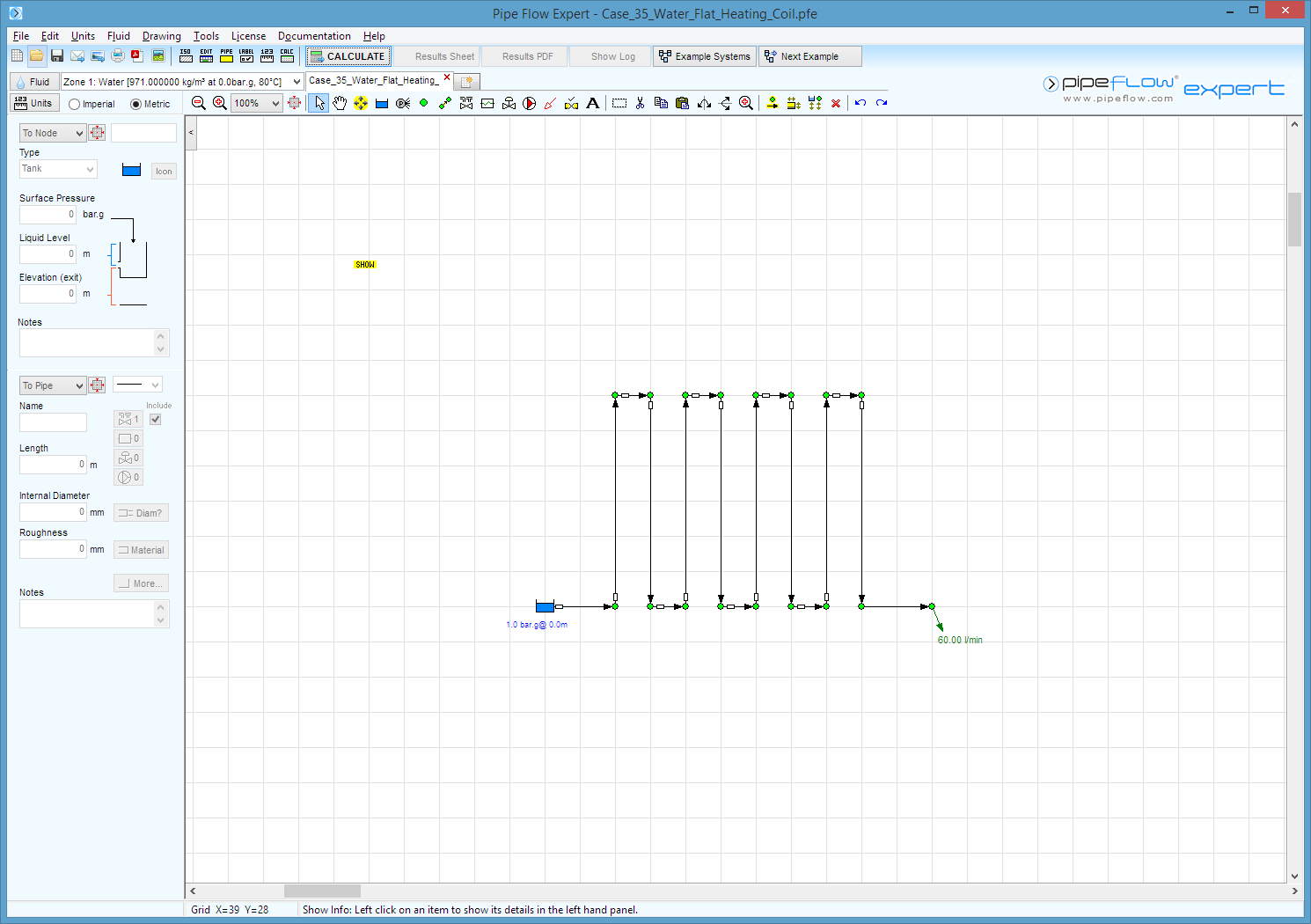Add a green join point node
Image resolution: width=1311 pixels, height=924 pixels.
pos(424,103)
